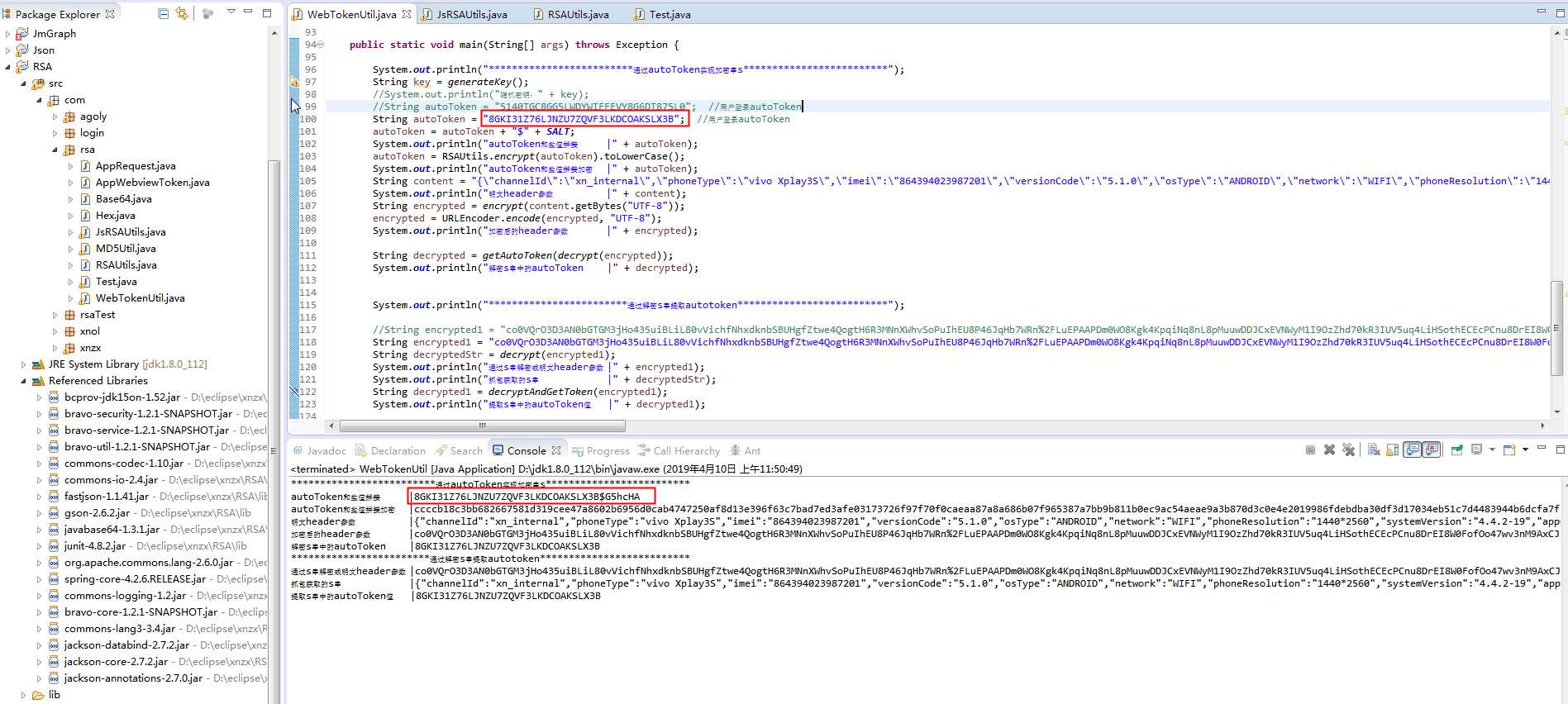
Task: Collapse the rsa package
Action: click(x=55, y=150)
